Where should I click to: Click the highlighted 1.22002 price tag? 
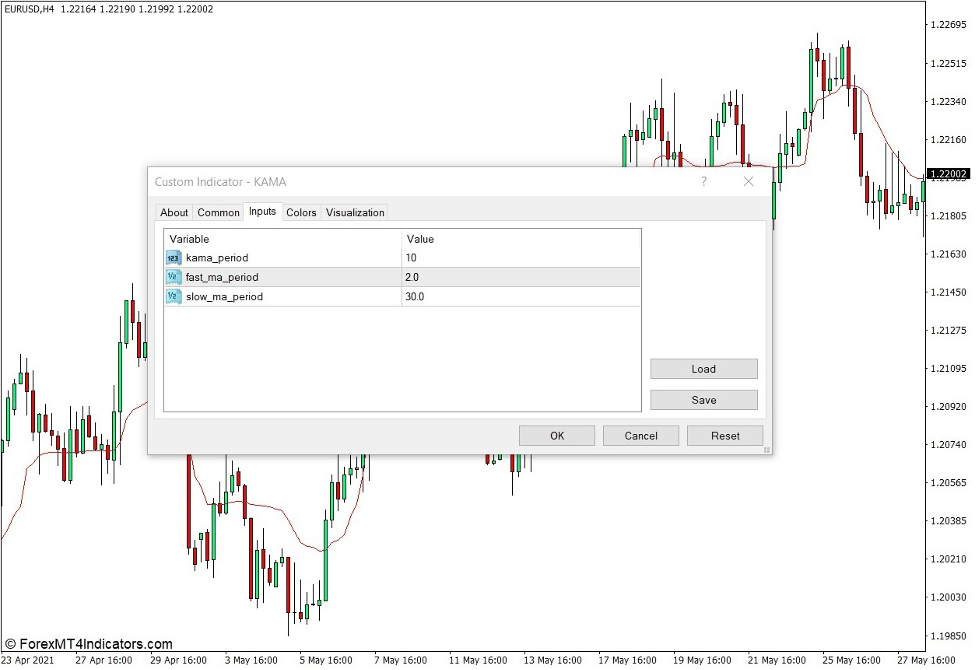(x=948, y=173)
